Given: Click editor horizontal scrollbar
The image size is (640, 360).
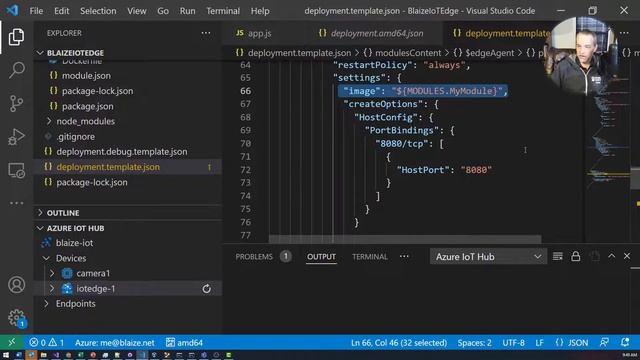Looking at the screenshot, I should (404, 239).
